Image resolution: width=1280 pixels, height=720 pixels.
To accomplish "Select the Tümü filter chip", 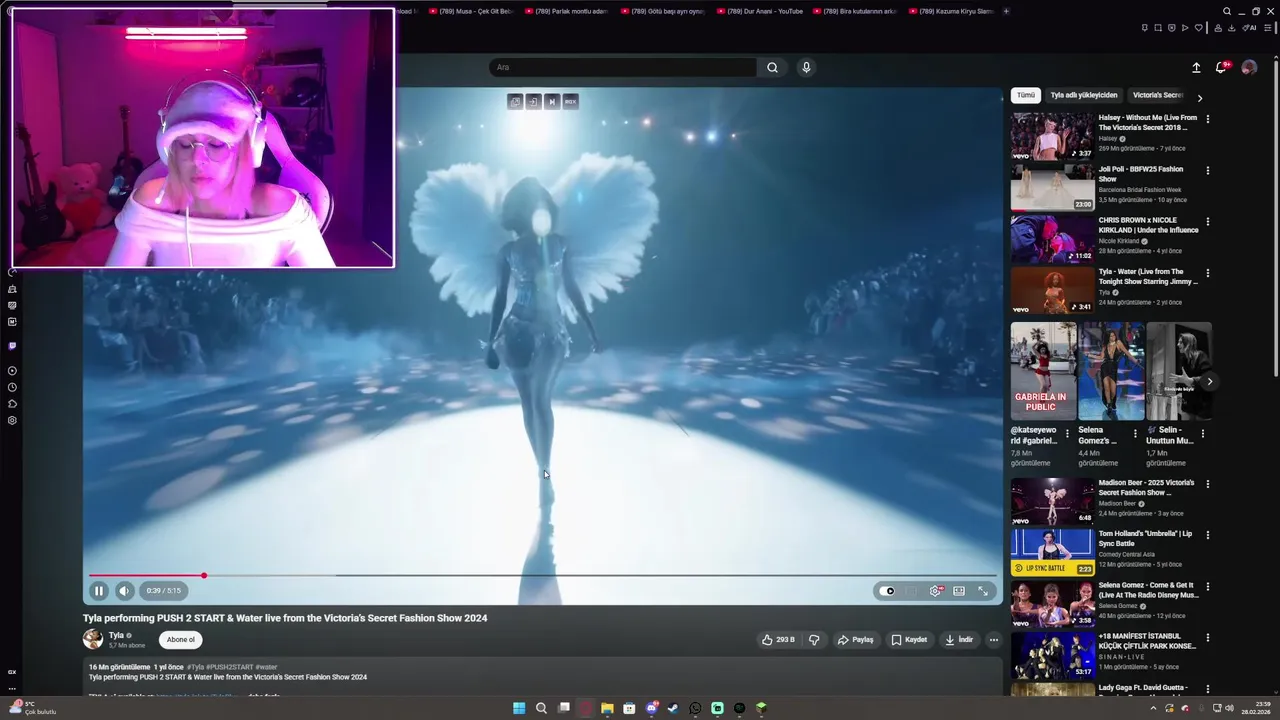I will pos(1026,95).
